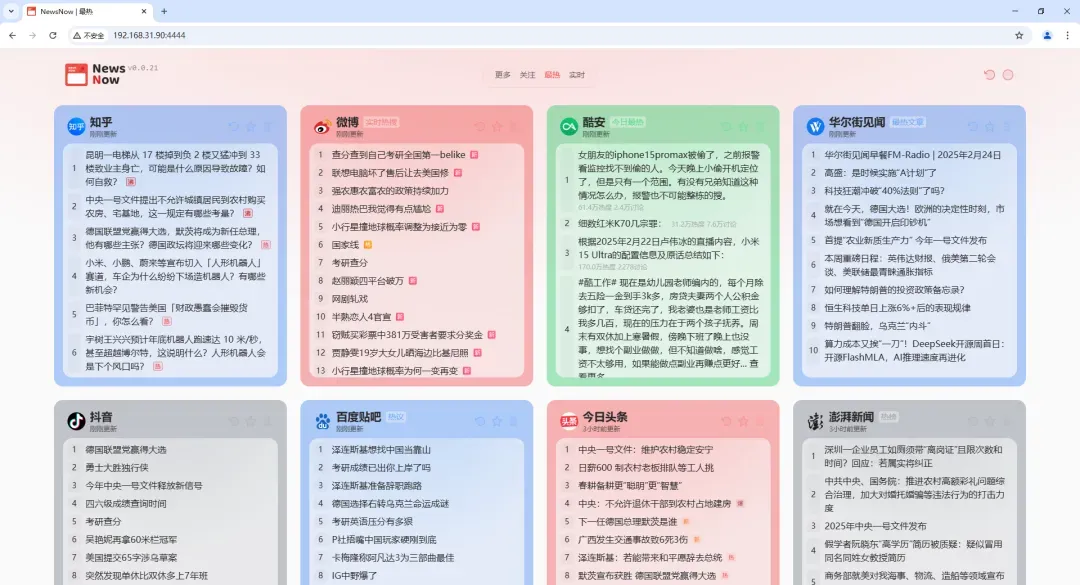Toggle favorite star on 百度贴吧 card

[x=497, y=421]
